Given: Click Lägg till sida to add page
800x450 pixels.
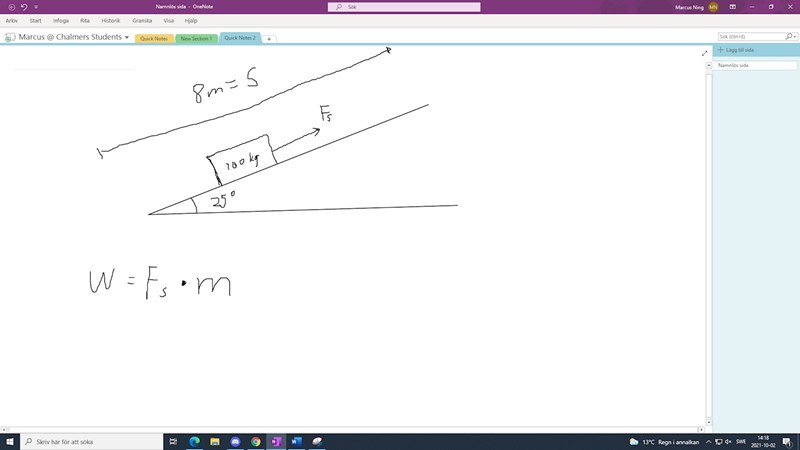Looking at the screenshot, I should pyautogui.click(x=738, y=50).
